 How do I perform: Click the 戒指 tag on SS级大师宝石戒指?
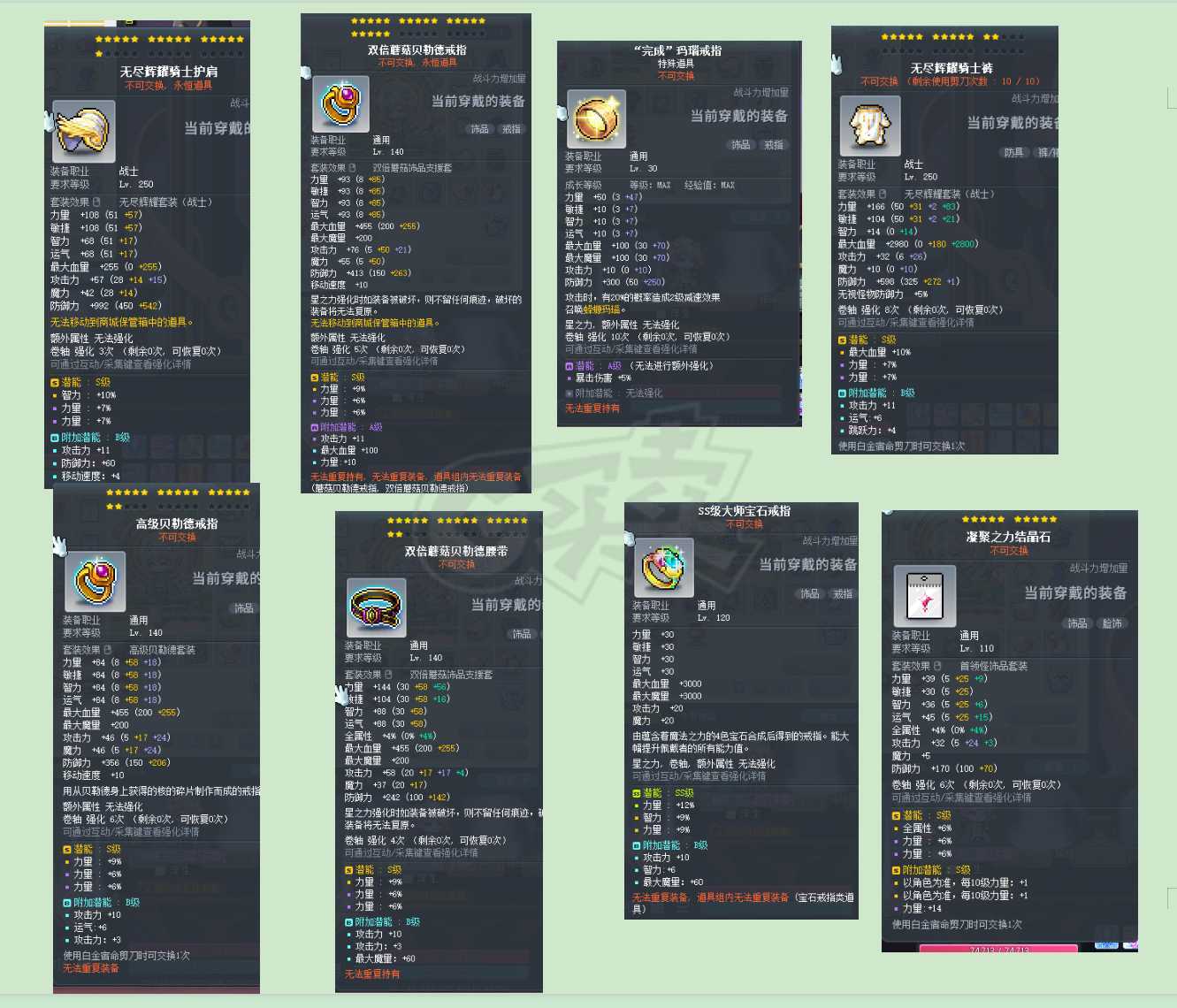click(x=843, y=594)
